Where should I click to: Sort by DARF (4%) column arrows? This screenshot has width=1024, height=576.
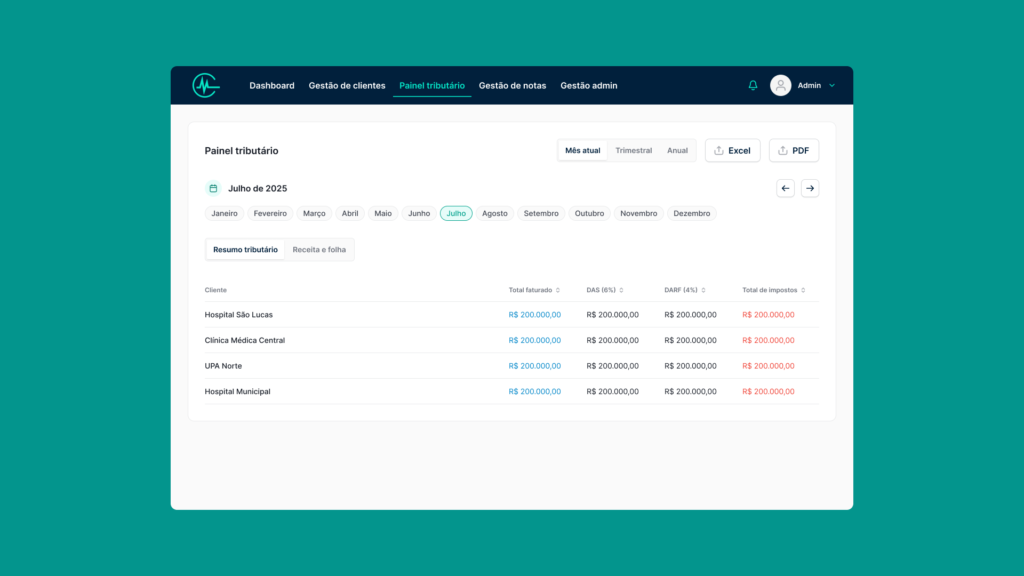coord(703,290)
